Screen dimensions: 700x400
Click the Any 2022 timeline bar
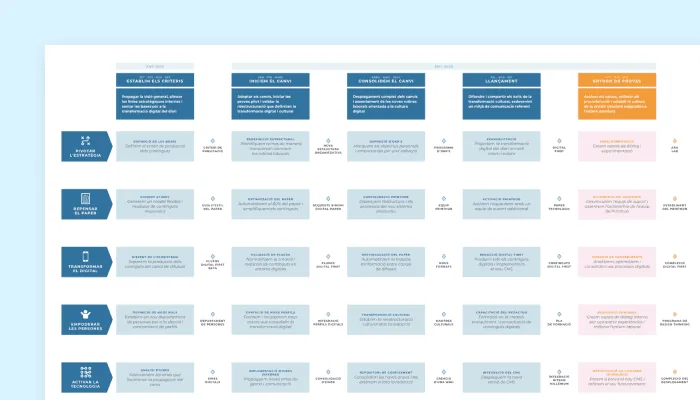[444, 67]
